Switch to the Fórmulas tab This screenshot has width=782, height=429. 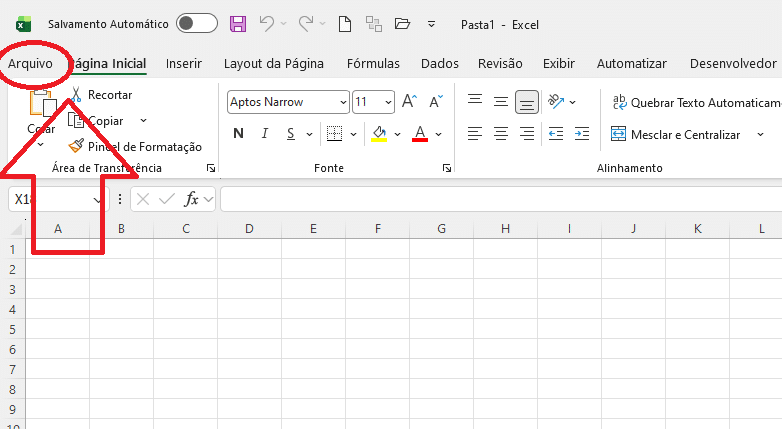tap(373, 64)
